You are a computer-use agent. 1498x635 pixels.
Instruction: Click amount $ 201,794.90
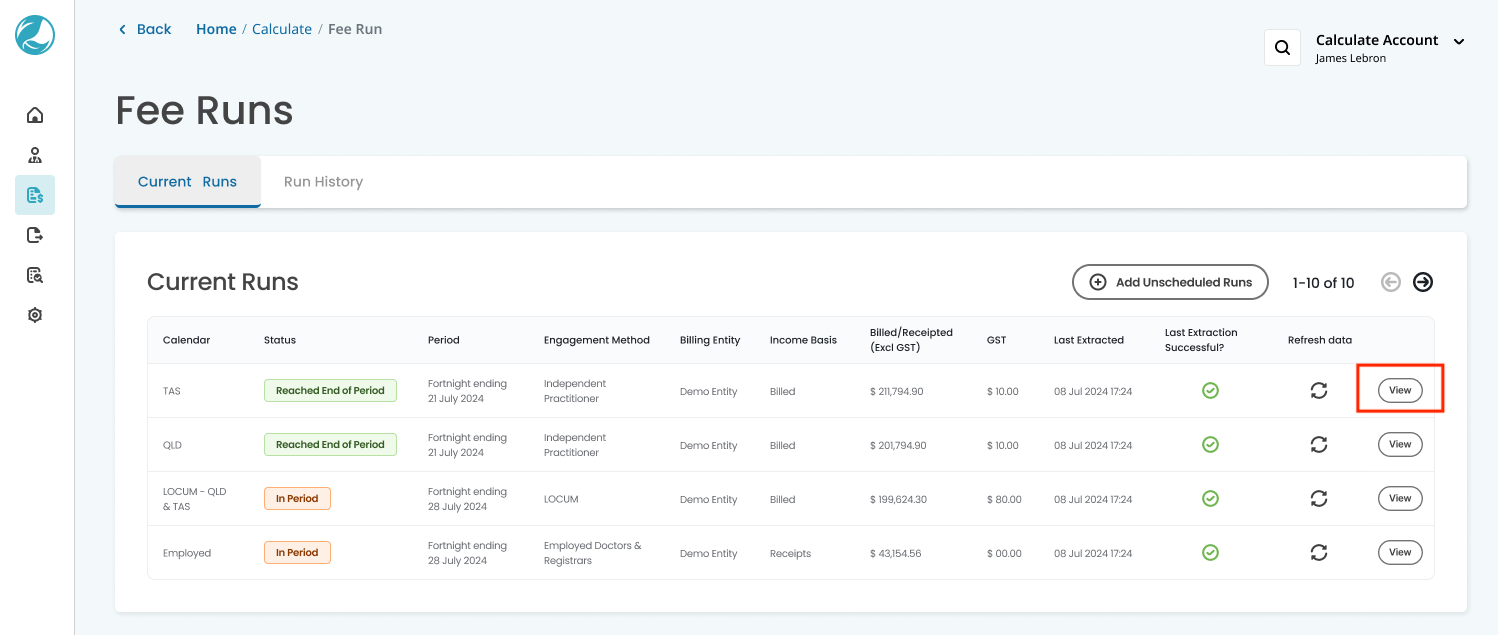897,446
